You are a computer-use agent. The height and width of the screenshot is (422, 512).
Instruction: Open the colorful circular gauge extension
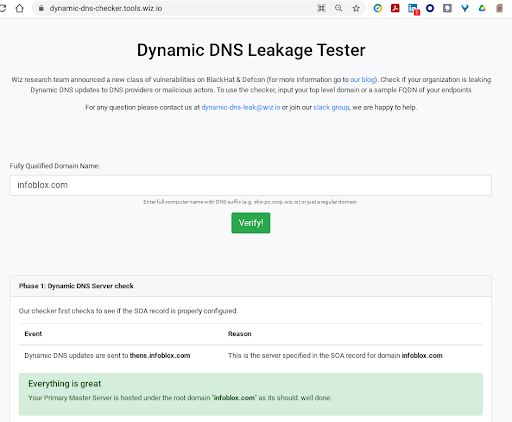378,8
